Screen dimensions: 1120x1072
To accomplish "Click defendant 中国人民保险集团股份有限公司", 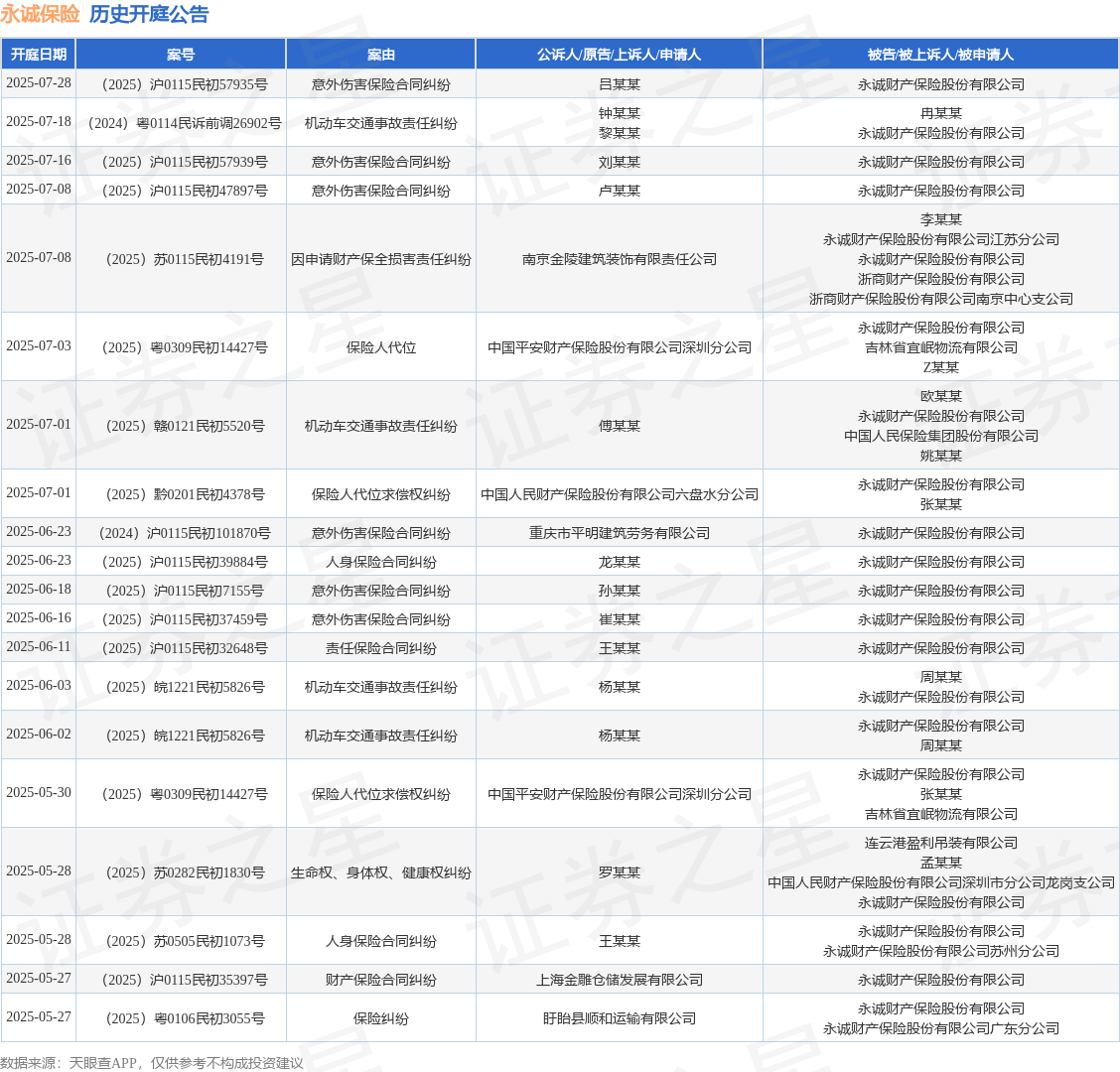I will [940, 436].
